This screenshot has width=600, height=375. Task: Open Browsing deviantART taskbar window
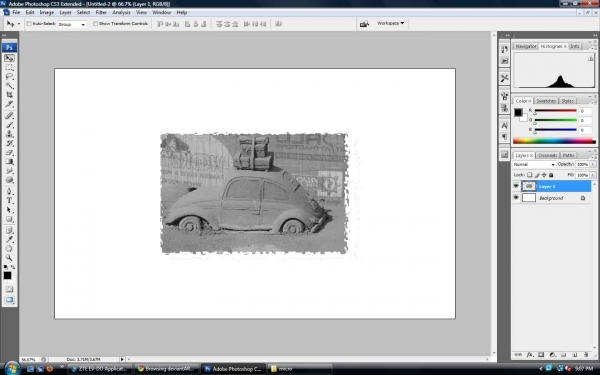pos(167,369)
